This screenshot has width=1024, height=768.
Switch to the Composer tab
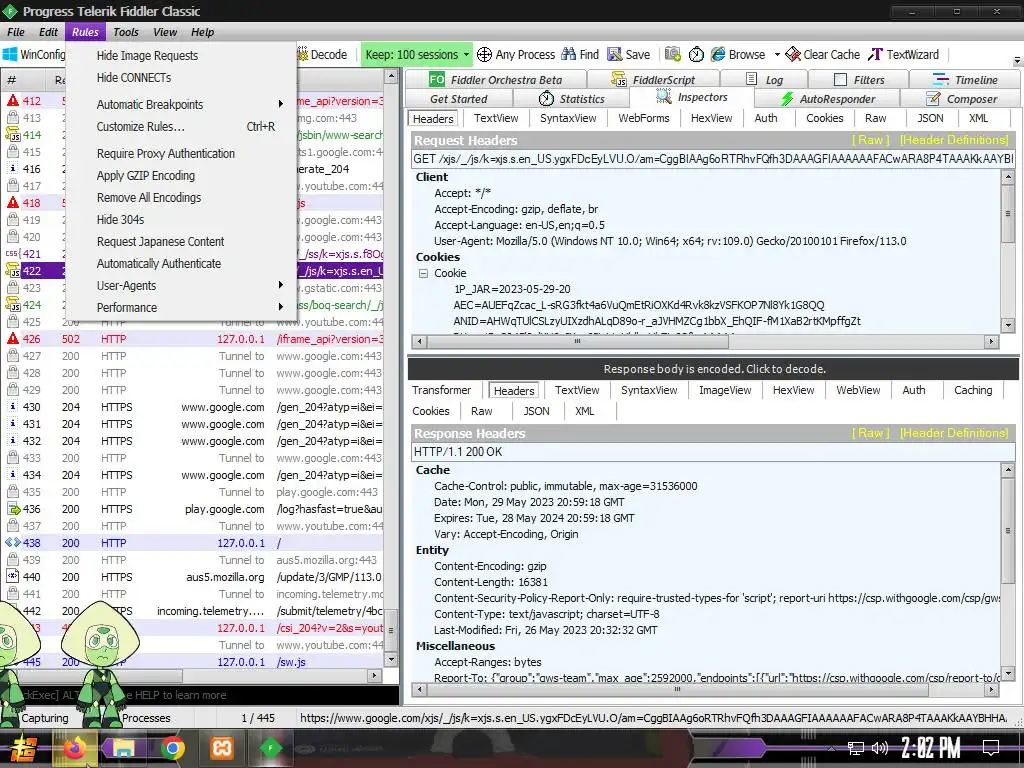pyautogui.click(x=961, y=99)
